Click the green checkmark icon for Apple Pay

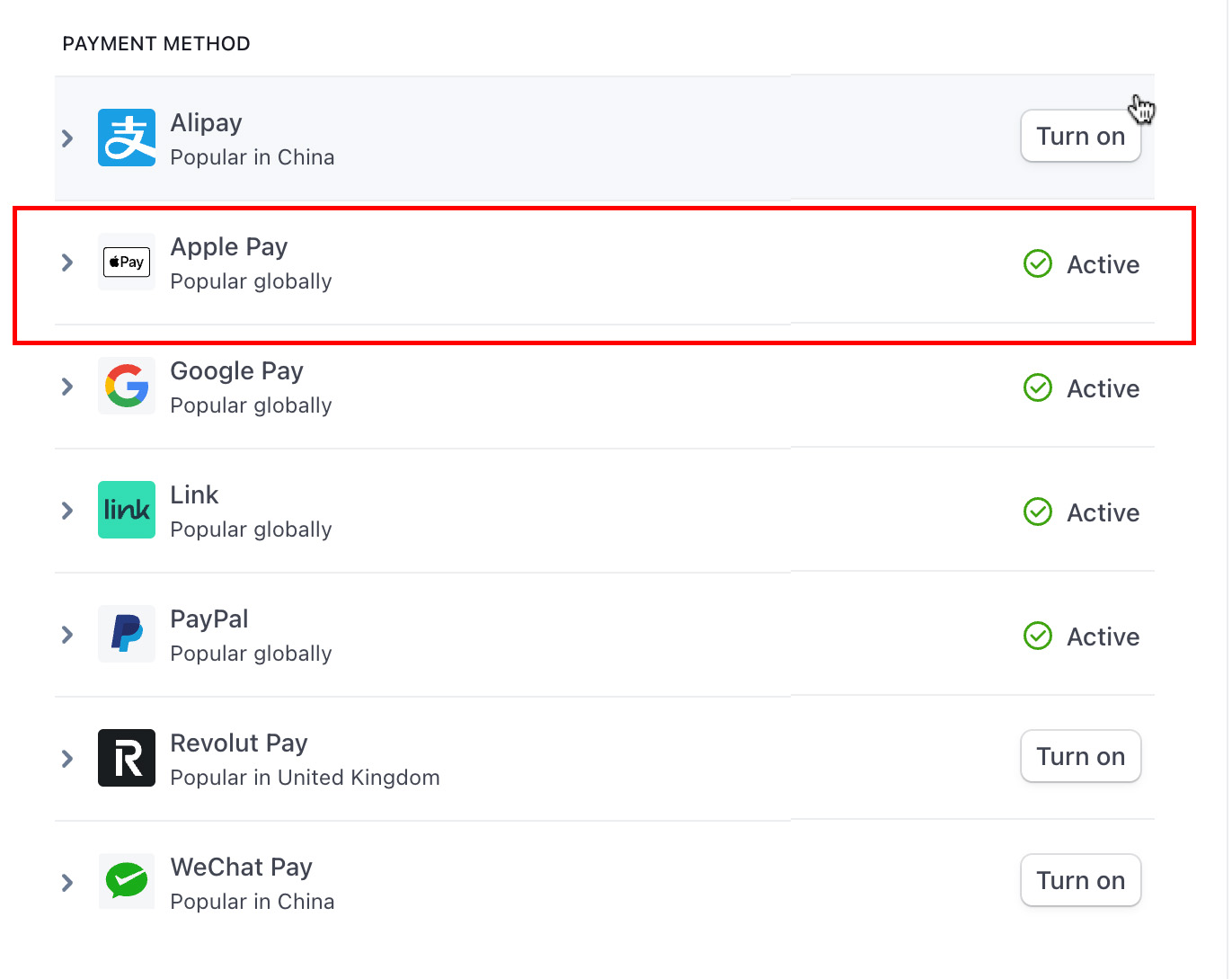1038,264
